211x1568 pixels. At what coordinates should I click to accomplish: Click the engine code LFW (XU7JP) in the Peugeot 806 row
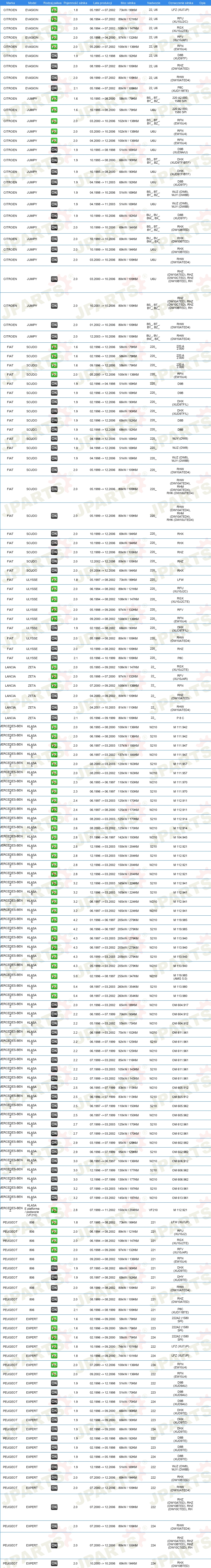point(180,1222)
